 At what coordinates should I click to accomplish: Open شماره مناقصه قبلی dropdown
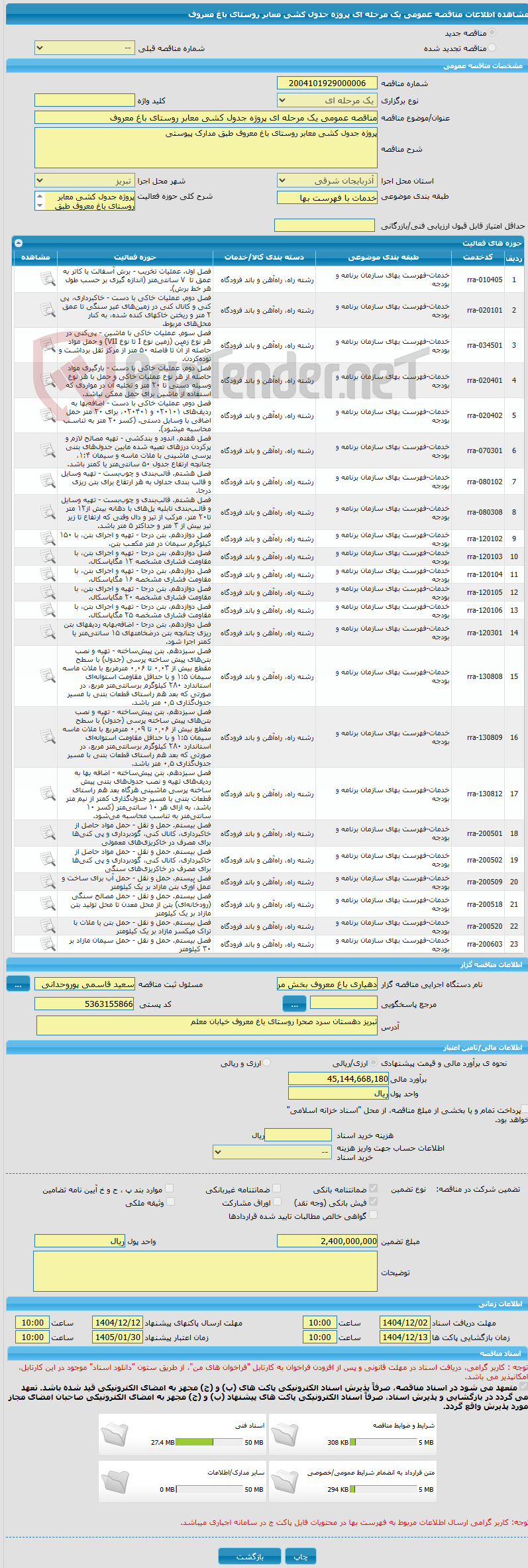coord(84,48)
